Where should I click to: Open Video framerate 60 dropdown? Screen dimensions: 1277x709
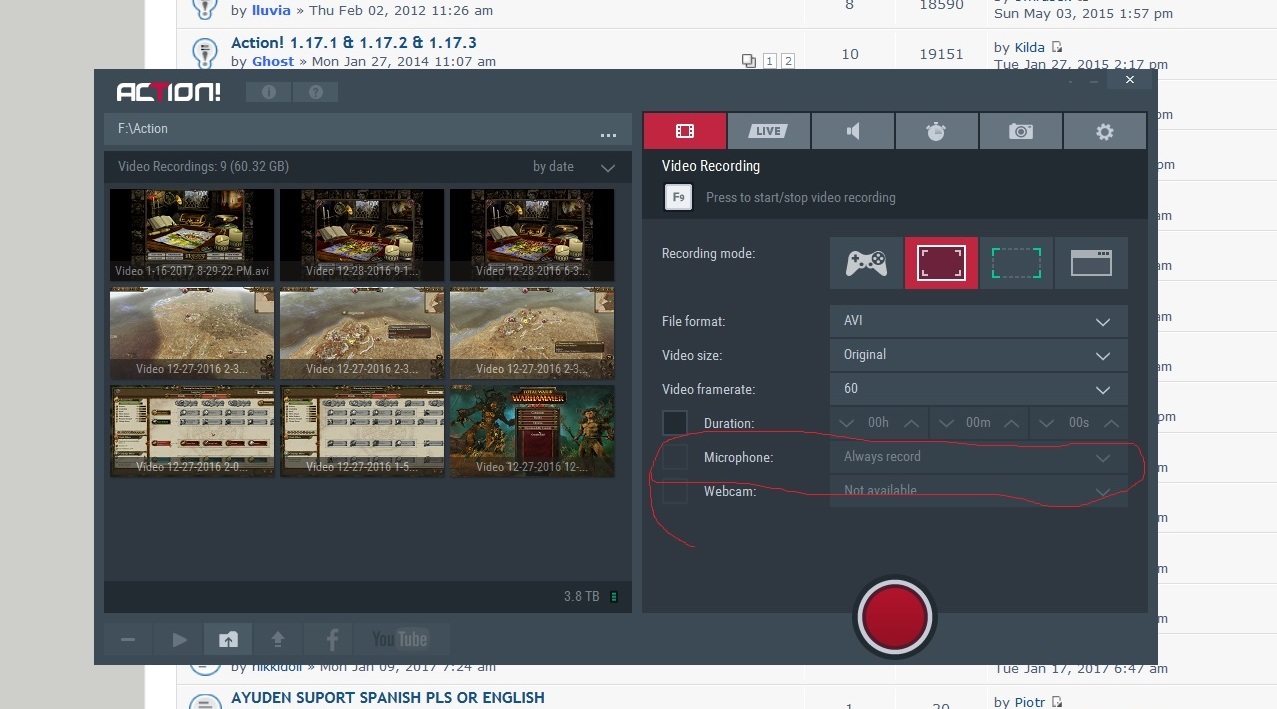979,389
